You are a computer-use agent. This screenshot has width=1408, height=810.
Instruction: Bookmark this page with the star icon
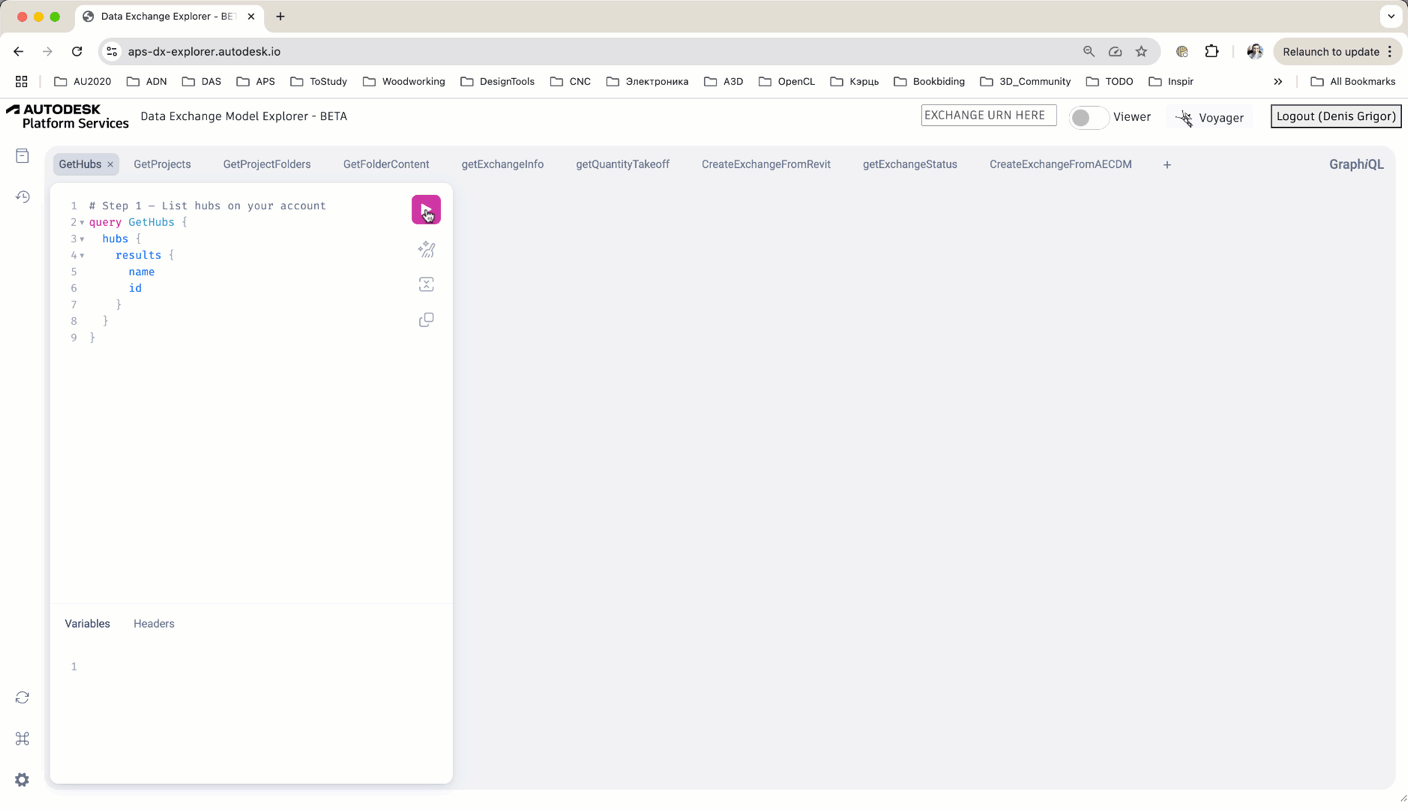[x=1141, y=52]
